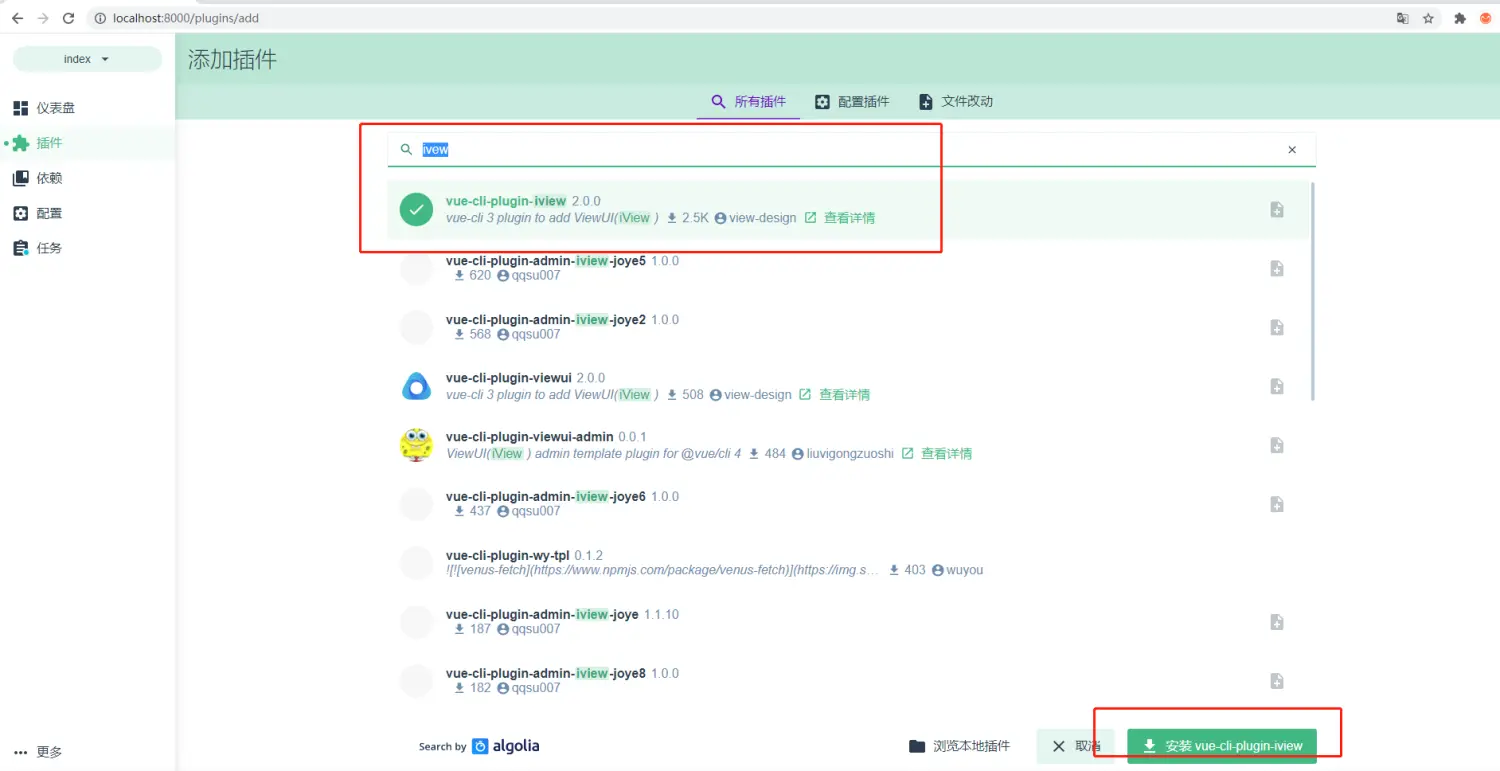
Task: Open the index project dropdown
Action: (87, 59)
